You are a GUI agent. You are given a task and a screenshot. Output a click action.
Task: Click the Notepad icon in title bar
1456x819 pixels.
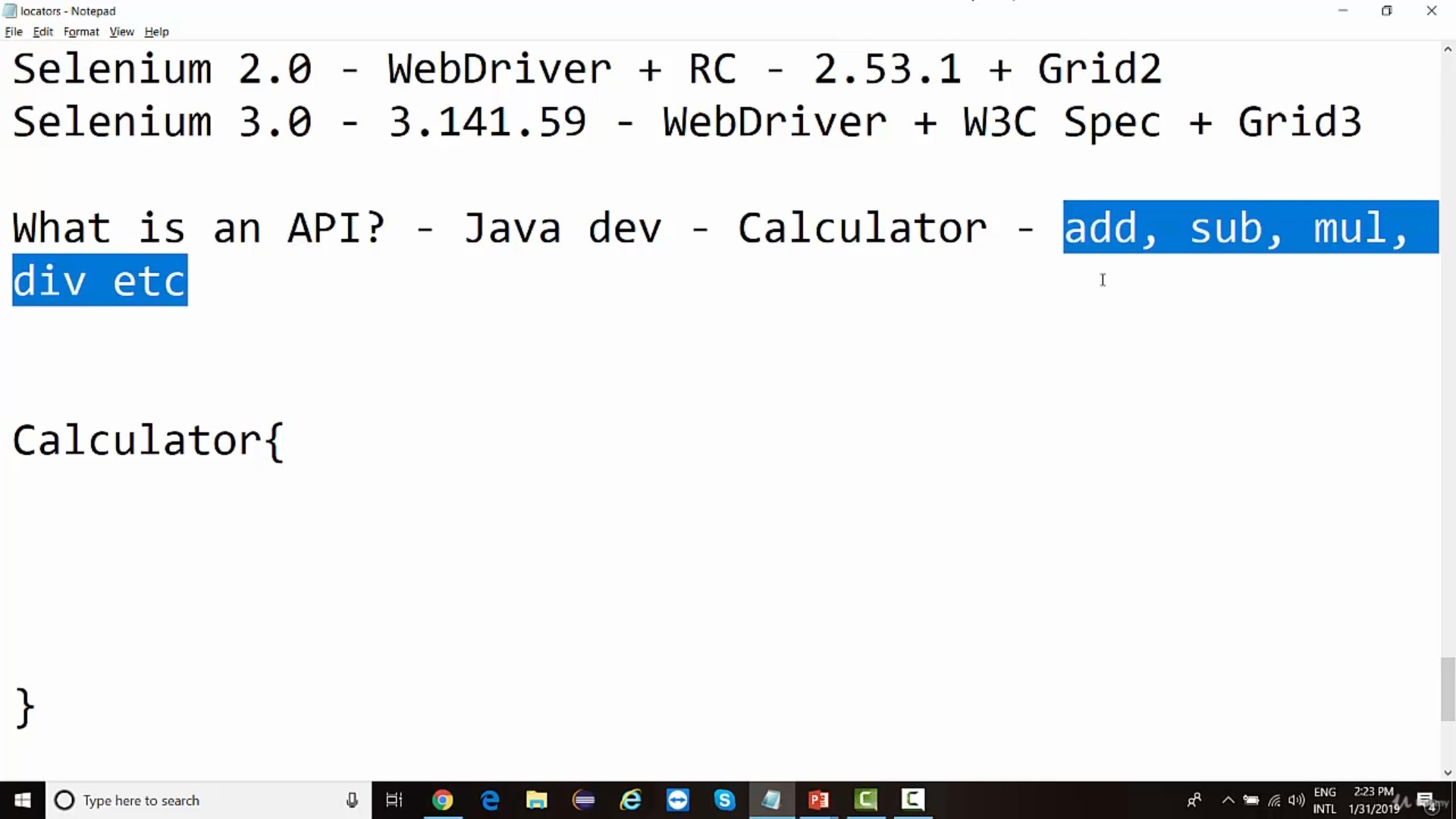[x=10, y=11]
